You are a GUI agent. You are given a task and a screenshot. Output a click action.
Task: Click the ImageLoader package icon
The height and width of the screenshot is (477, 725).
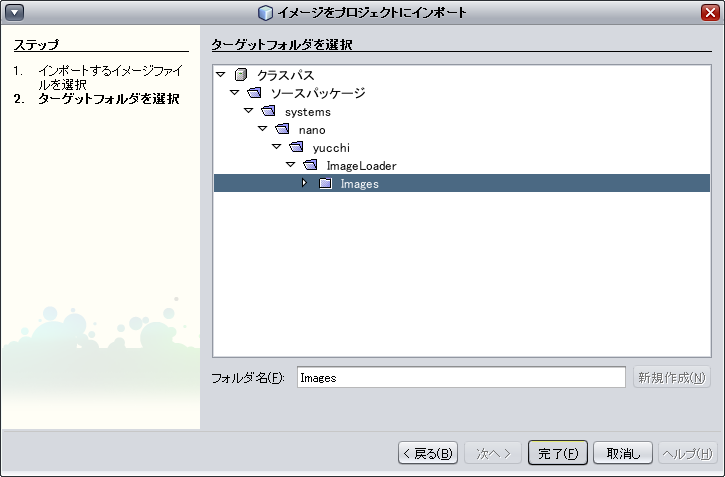[310, 165]
